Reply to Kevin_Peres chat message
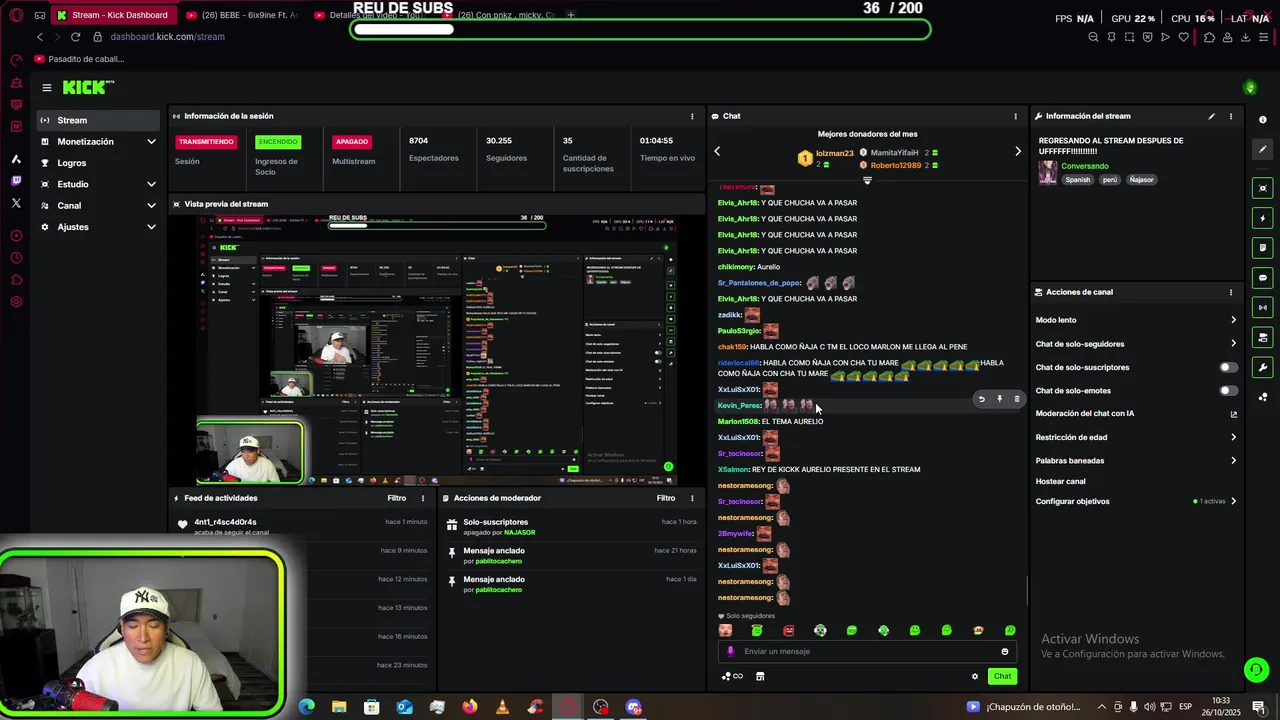Image resolution: width=1280 pixels, height=720 pixels. coord(981,399)
